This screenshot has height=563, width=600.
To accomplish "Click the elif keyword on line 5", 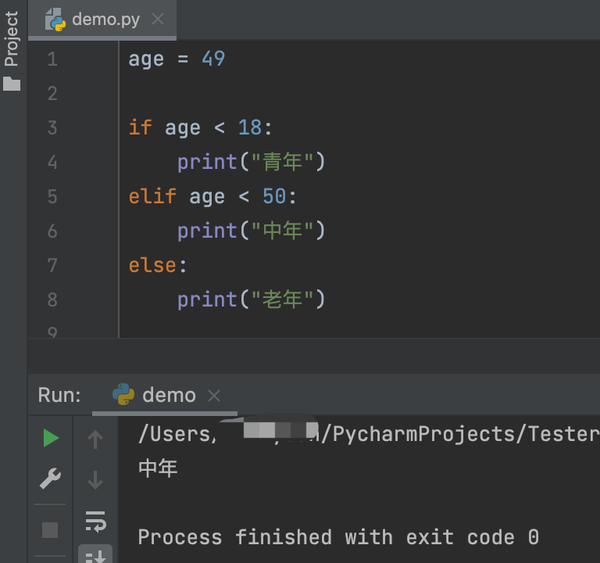I will tap(152, 196).
